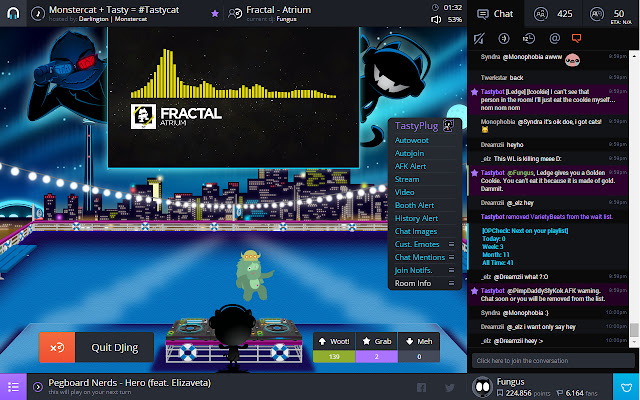Image resolution: width=640 pixels, height=400 pixels.
Task: Open DJ history icon beside Fractal - Atrium
Action: point(235,14)
